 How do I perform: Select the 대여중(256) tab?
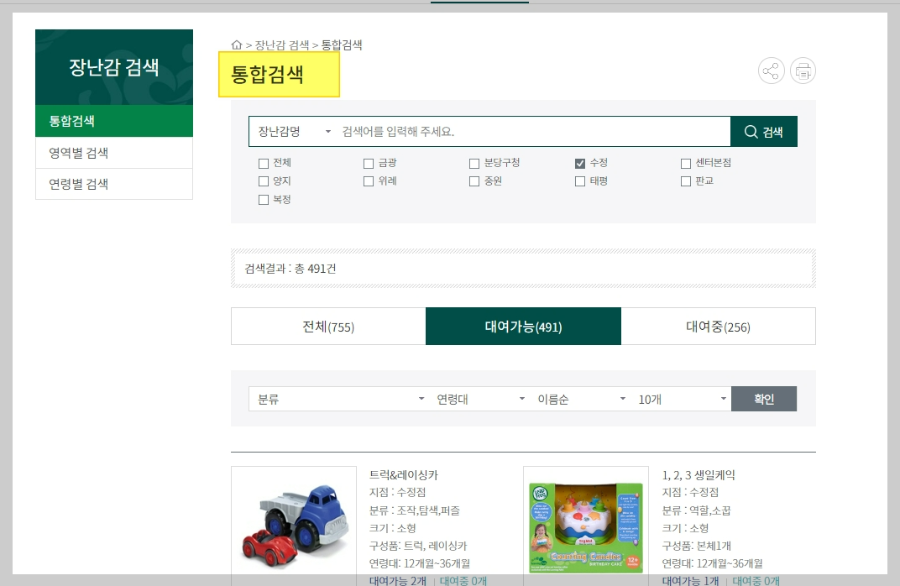[720, 325]
